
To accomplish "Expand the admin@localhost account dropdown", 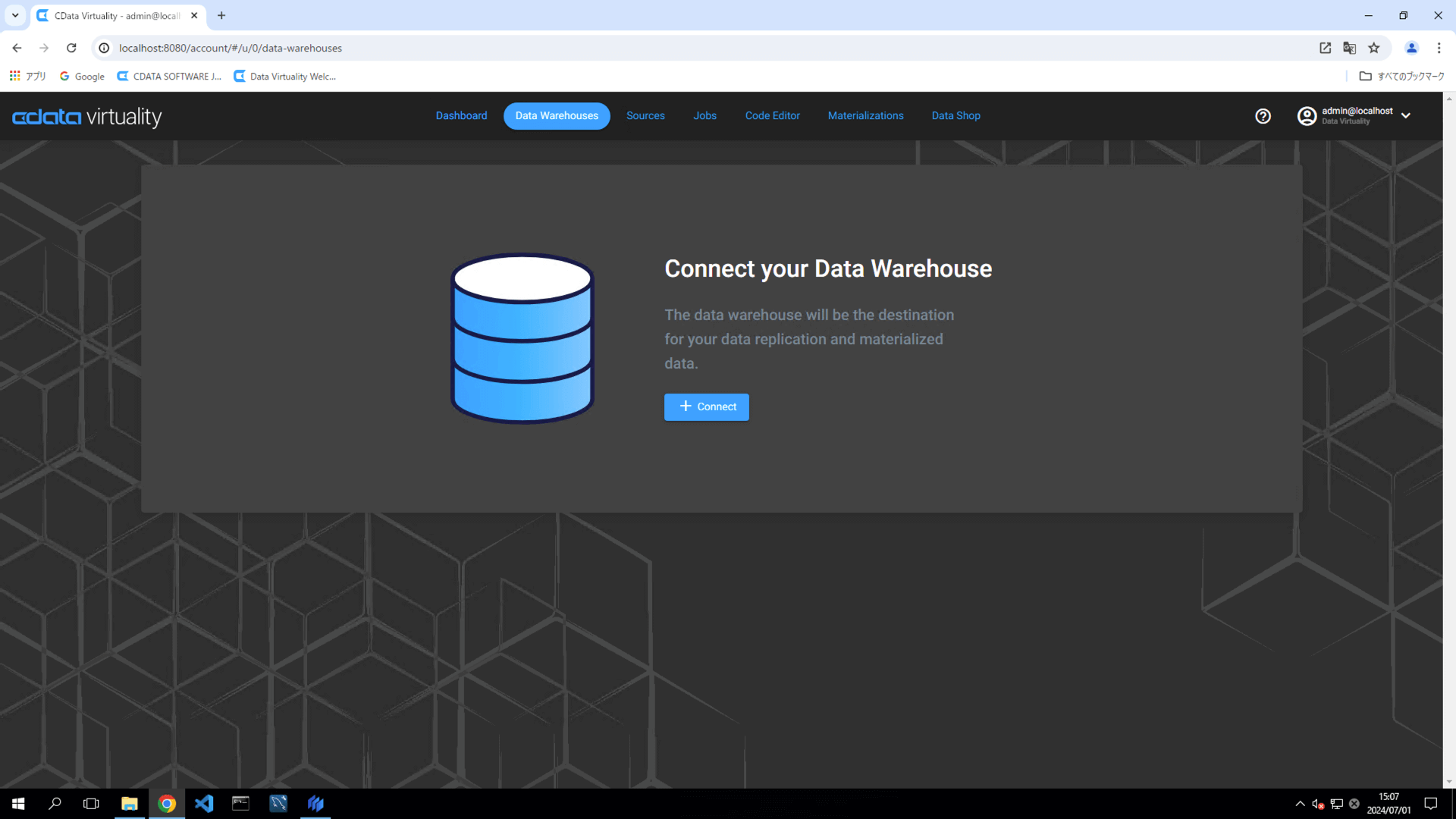I will click(x=1406, y=116).
